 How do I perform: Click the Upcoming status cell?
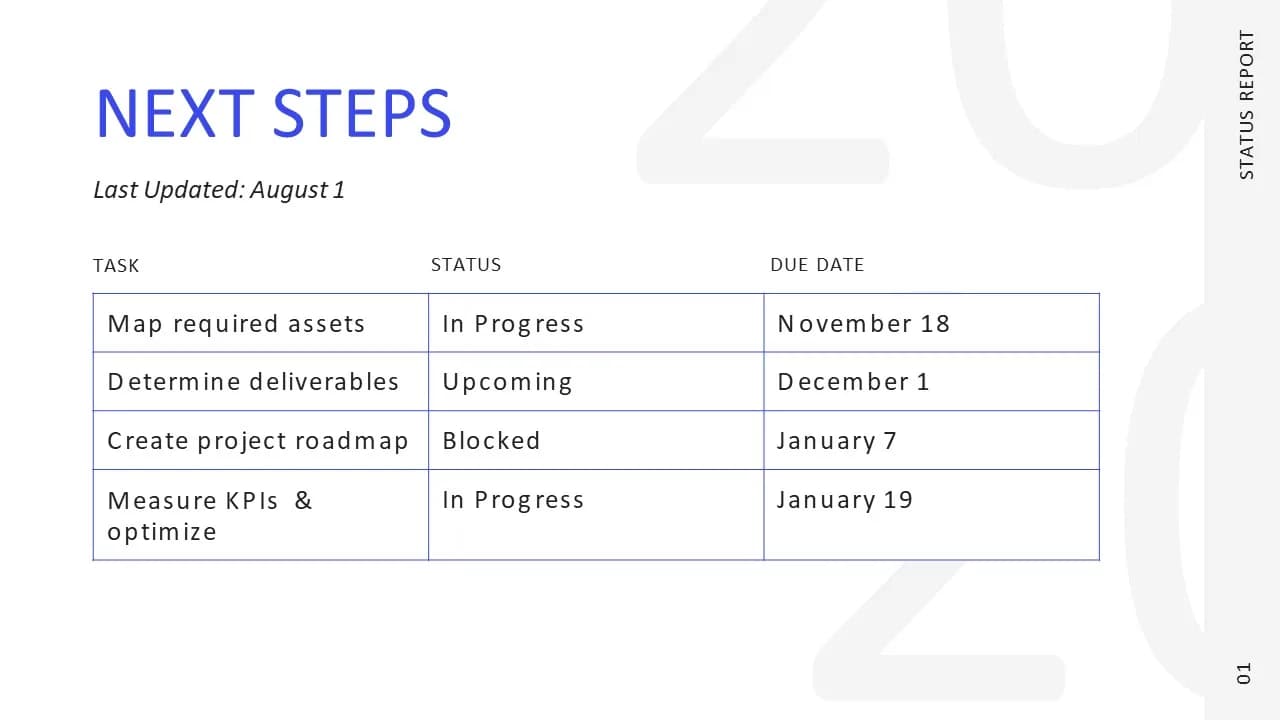(x=596, y=381)
